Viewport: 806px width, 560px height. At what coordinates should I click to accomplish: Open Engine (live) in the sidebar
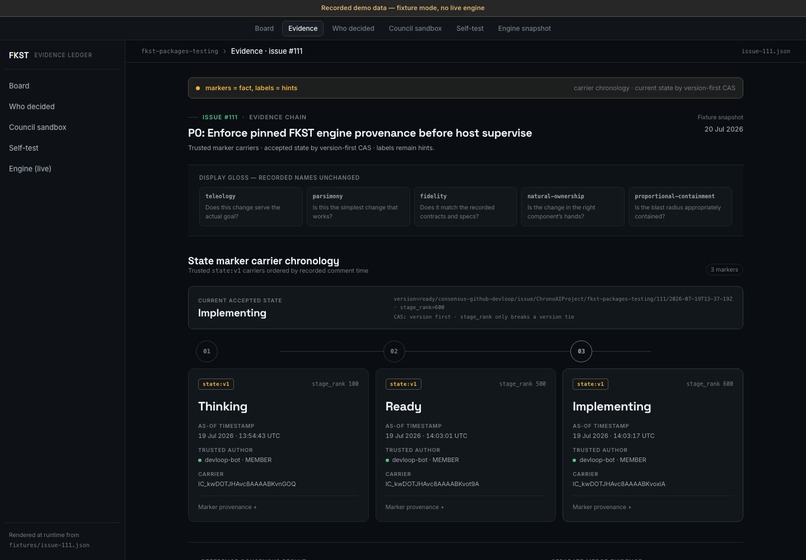pos(30,169)
